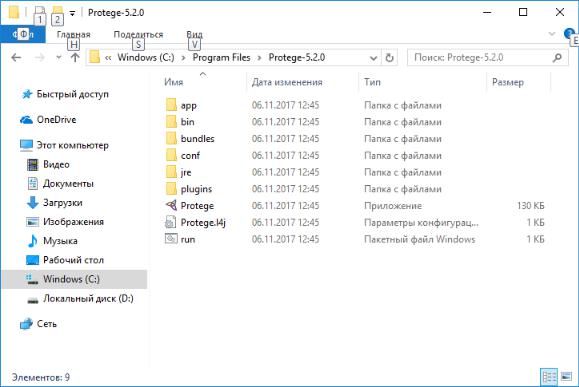Expand hidden path with double chevron
579x387 pixels.
tap(108, 58)
